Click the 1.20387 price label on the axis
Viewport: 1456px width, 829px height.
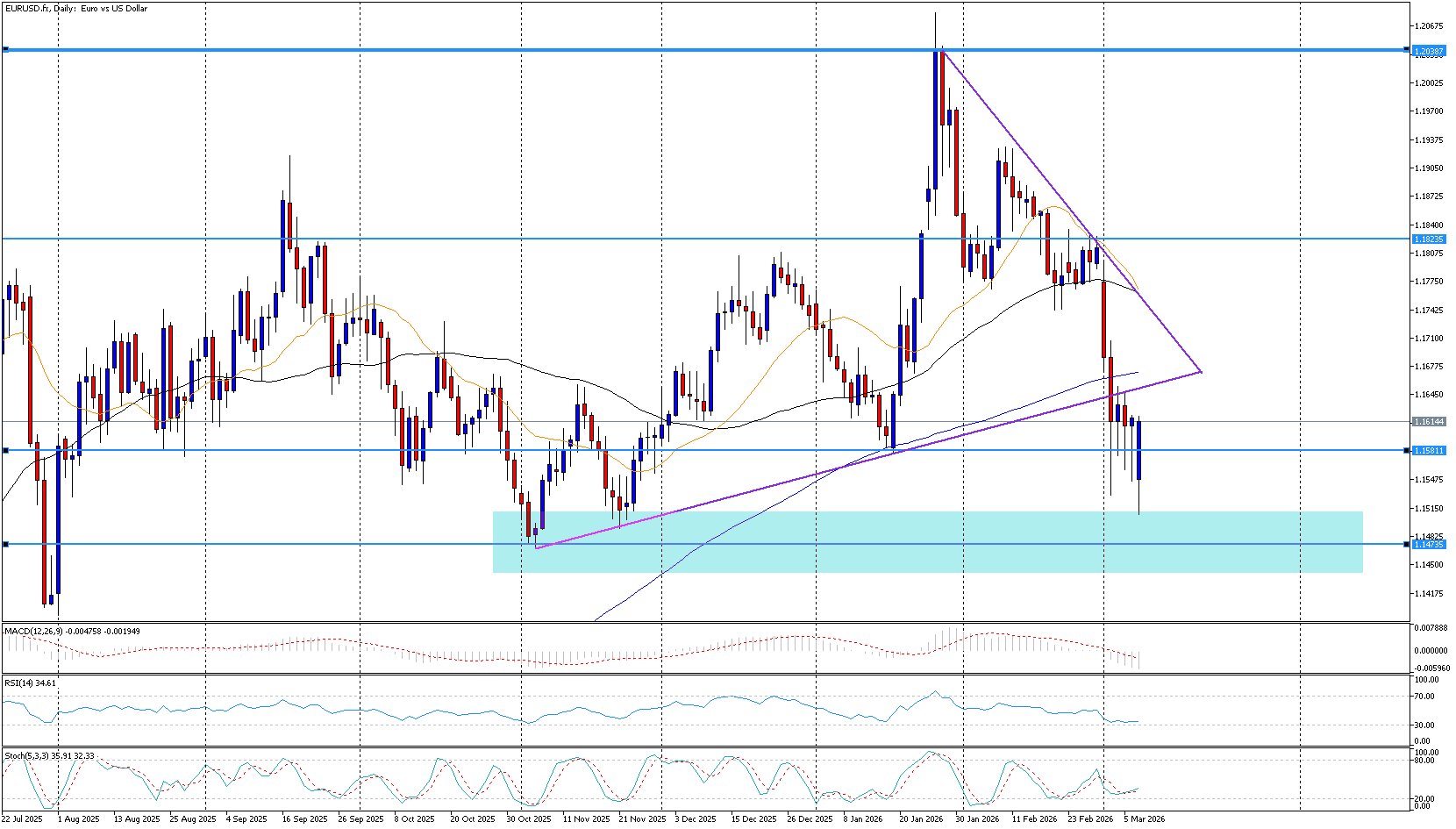[x=1428, y=51]
